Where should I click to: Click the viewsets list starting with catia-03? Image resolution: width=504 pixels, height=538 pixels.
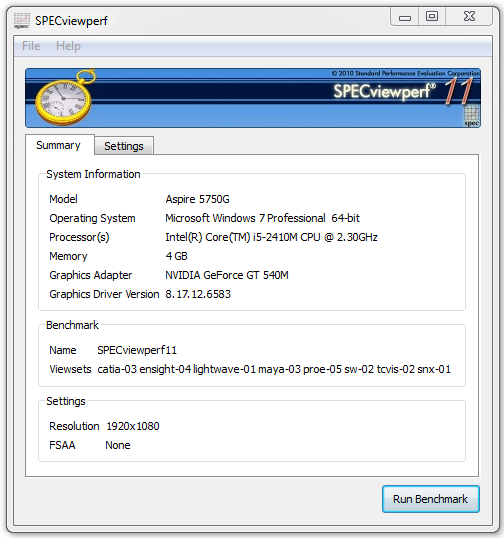274,369
